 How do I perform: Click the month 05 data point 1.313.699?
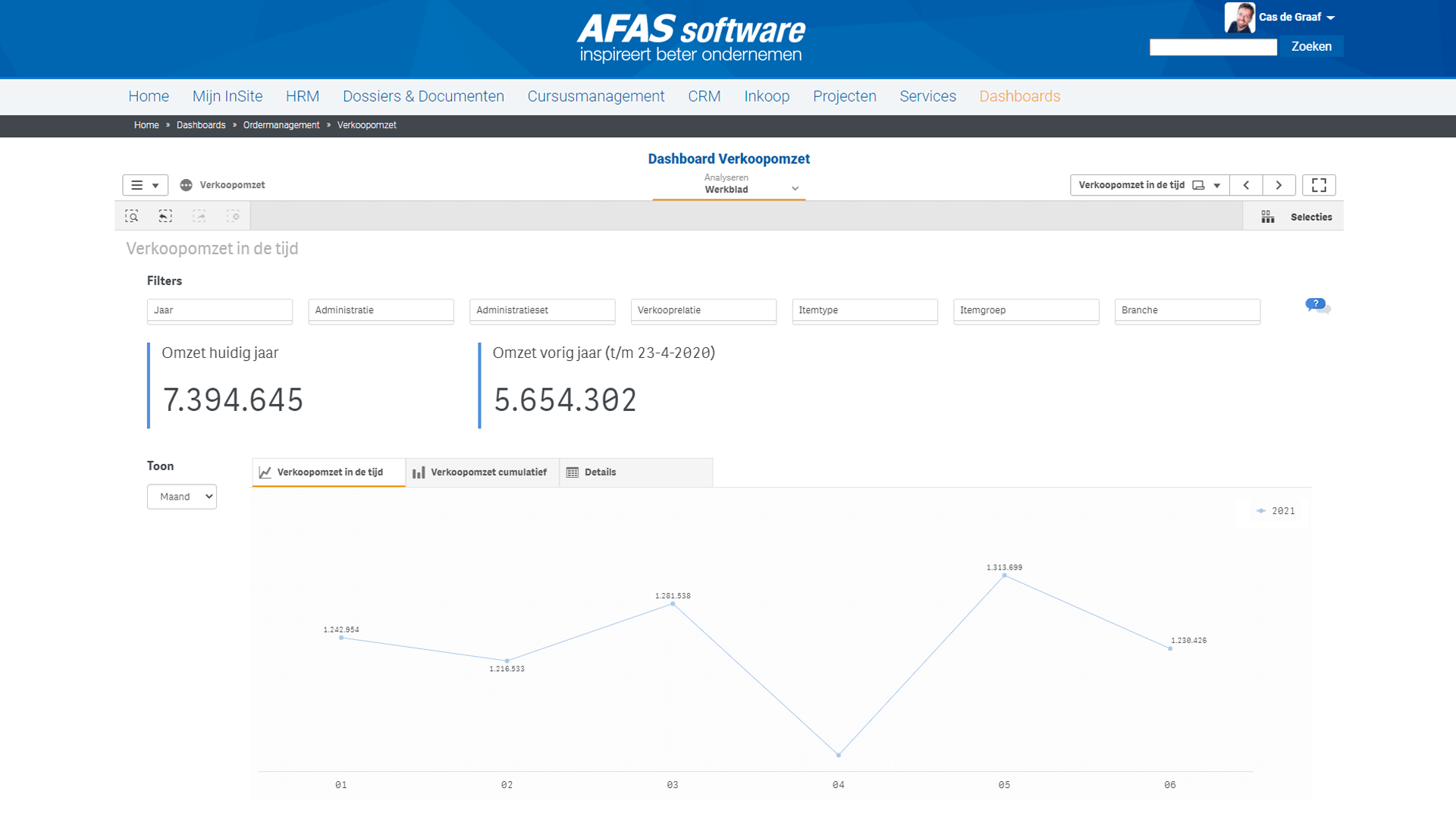(1004, 576)
